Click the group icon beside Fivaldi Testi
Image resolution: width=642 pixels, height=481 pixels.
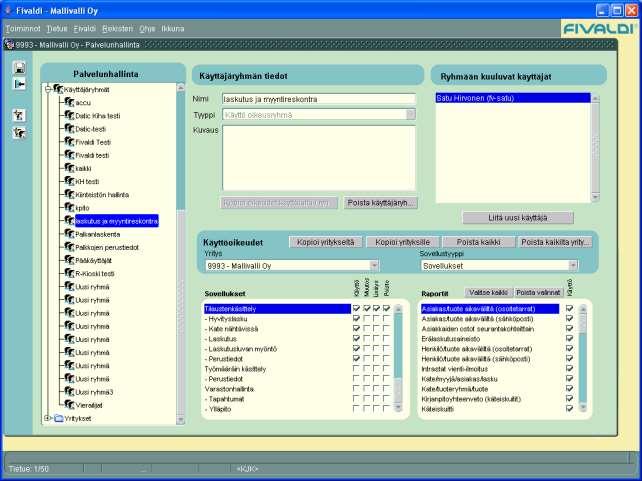pos(69,142)
